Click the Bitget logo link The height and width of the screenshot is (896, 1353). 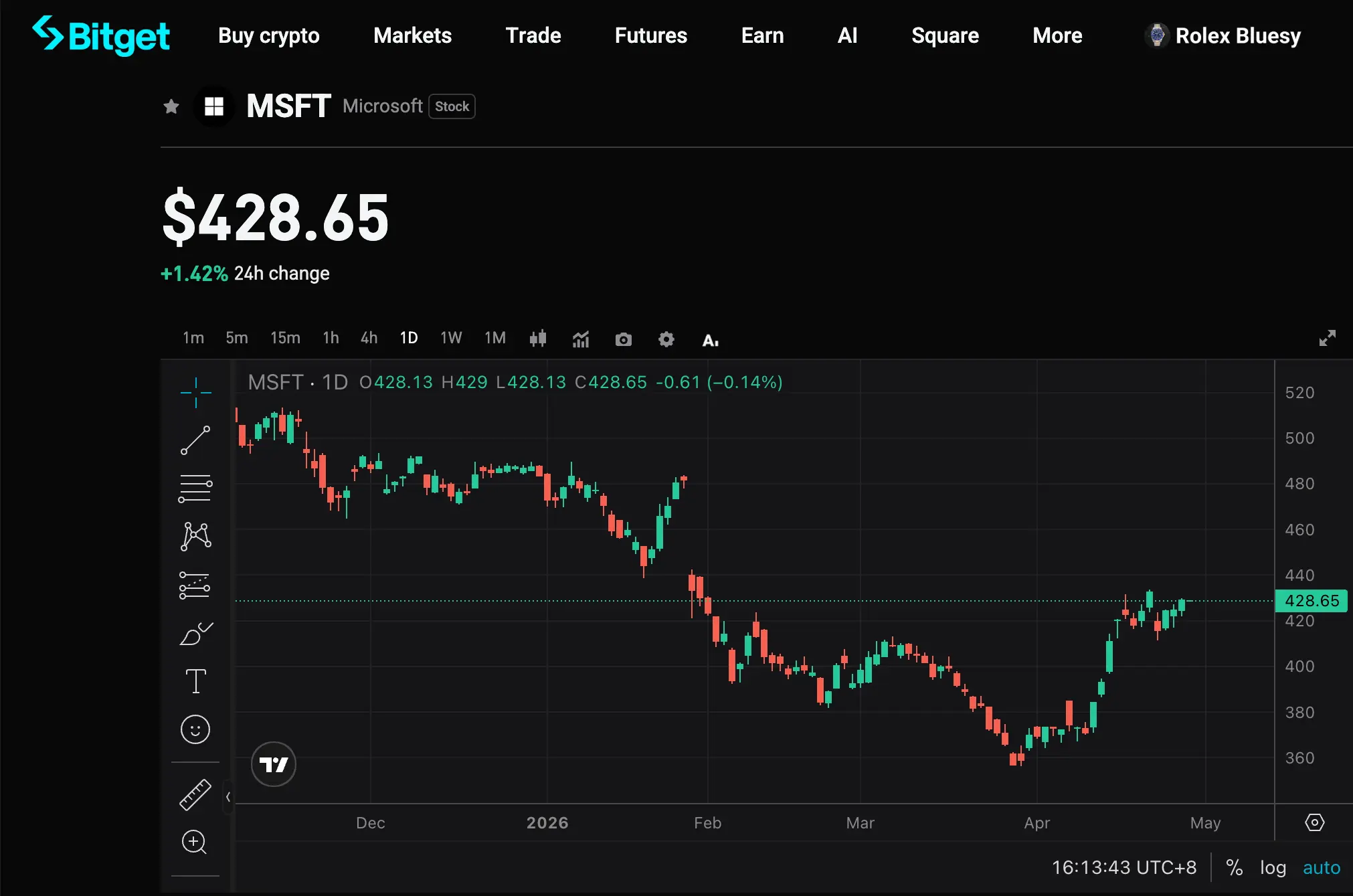(101, 35)
